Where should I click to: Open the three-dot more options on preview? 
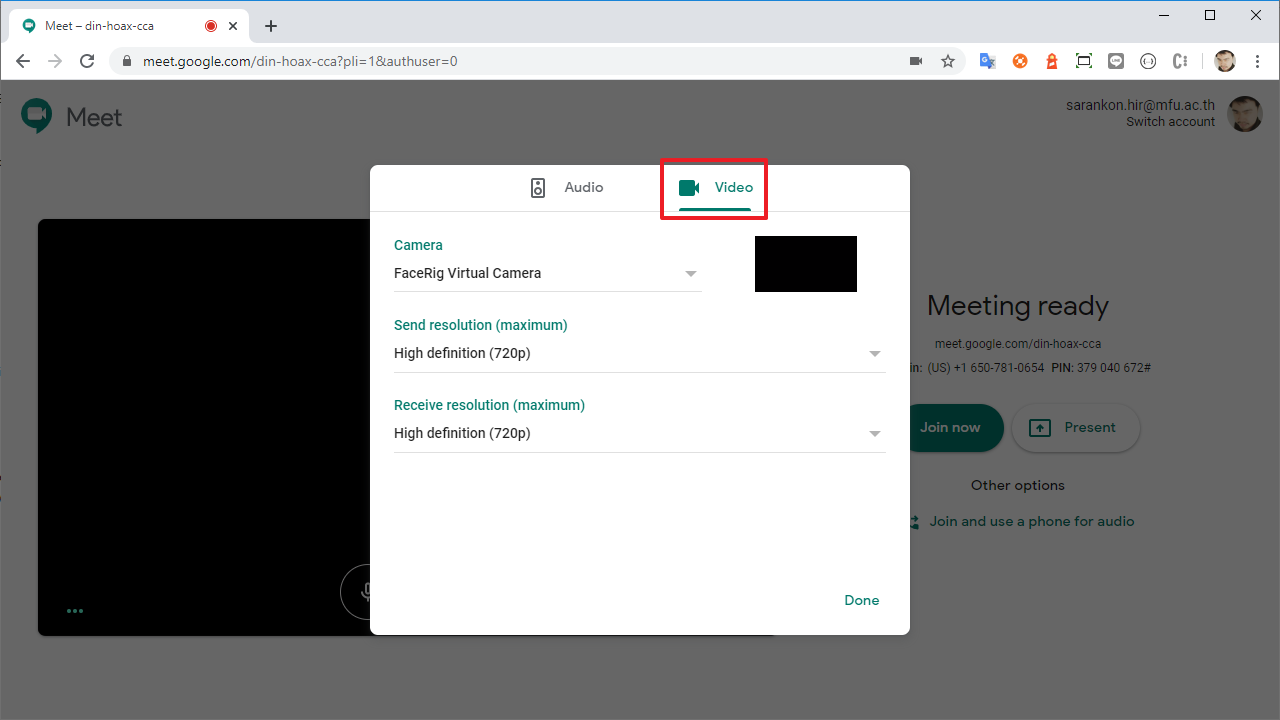(75, 610)
